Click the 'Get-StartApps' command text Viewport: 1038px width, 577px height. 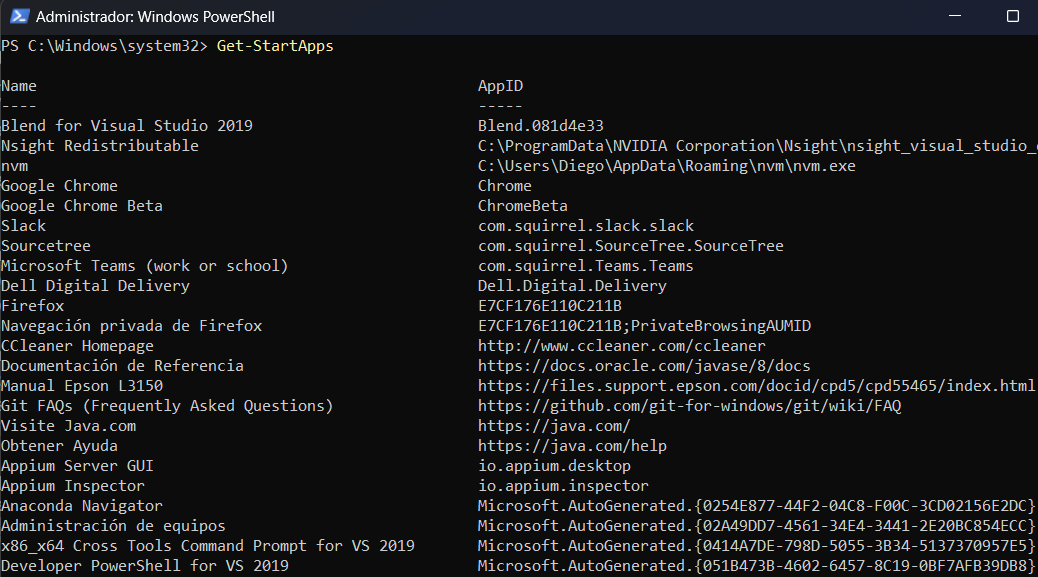[275, 46]
